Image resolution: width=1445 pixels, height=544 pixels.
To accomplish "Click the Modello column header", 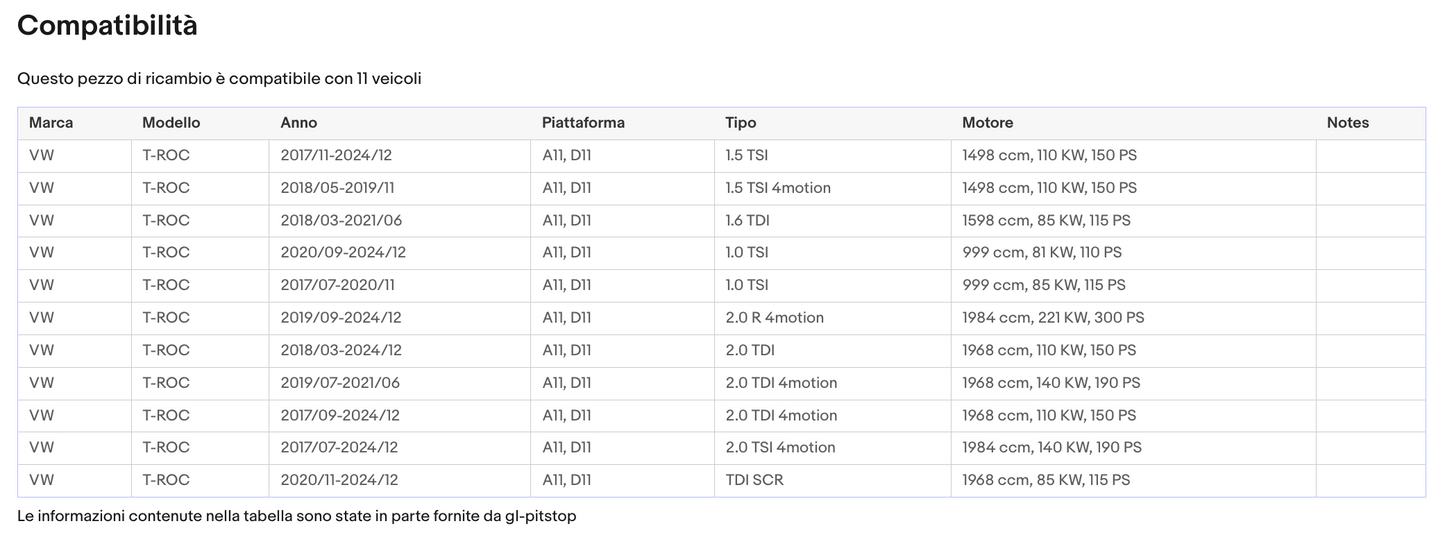I will [171, 123].
